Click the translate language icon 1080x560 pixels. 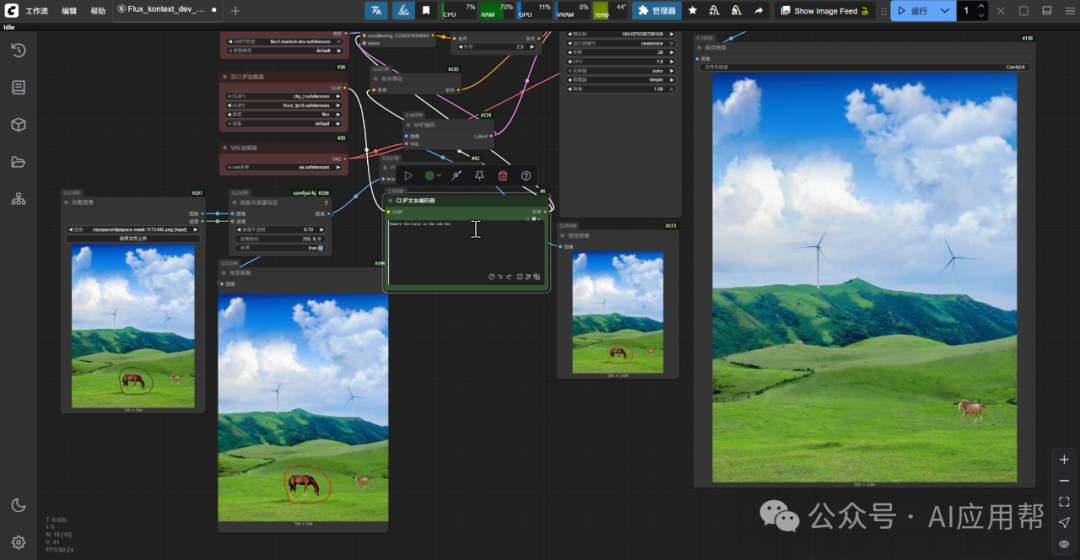[x=376, y=10]
